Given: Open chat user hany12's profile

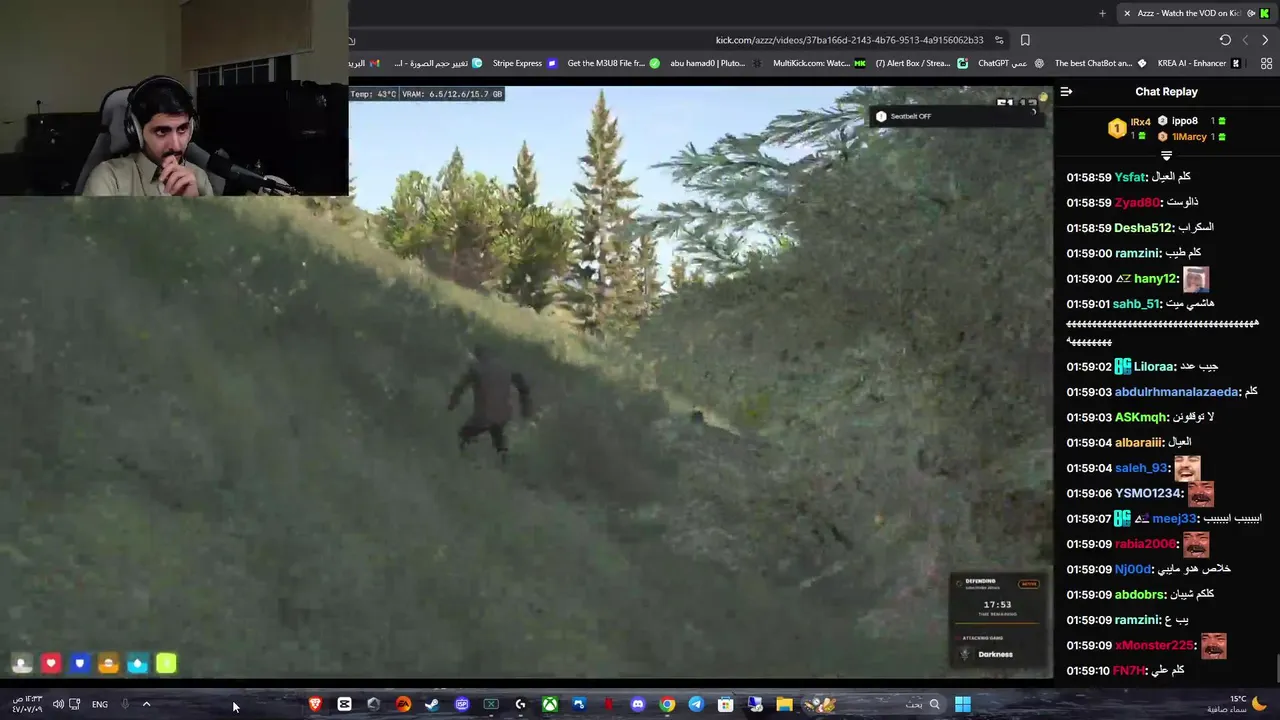Looking at the screenshot, I should [1156, 279].
